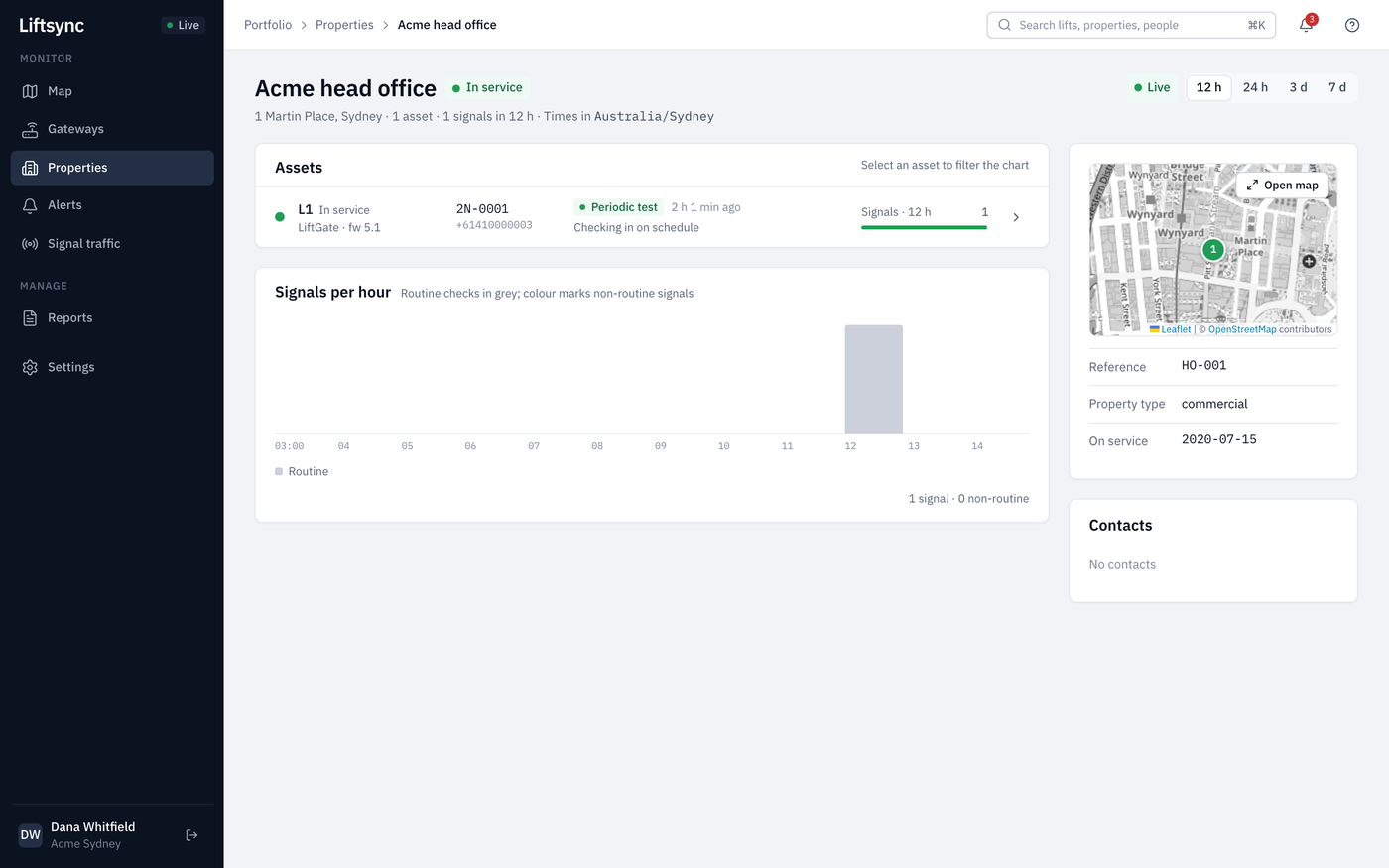The image size is (1389, 868).
Task: Click the 12:00 bar in chart
Action: coord(874,379)
